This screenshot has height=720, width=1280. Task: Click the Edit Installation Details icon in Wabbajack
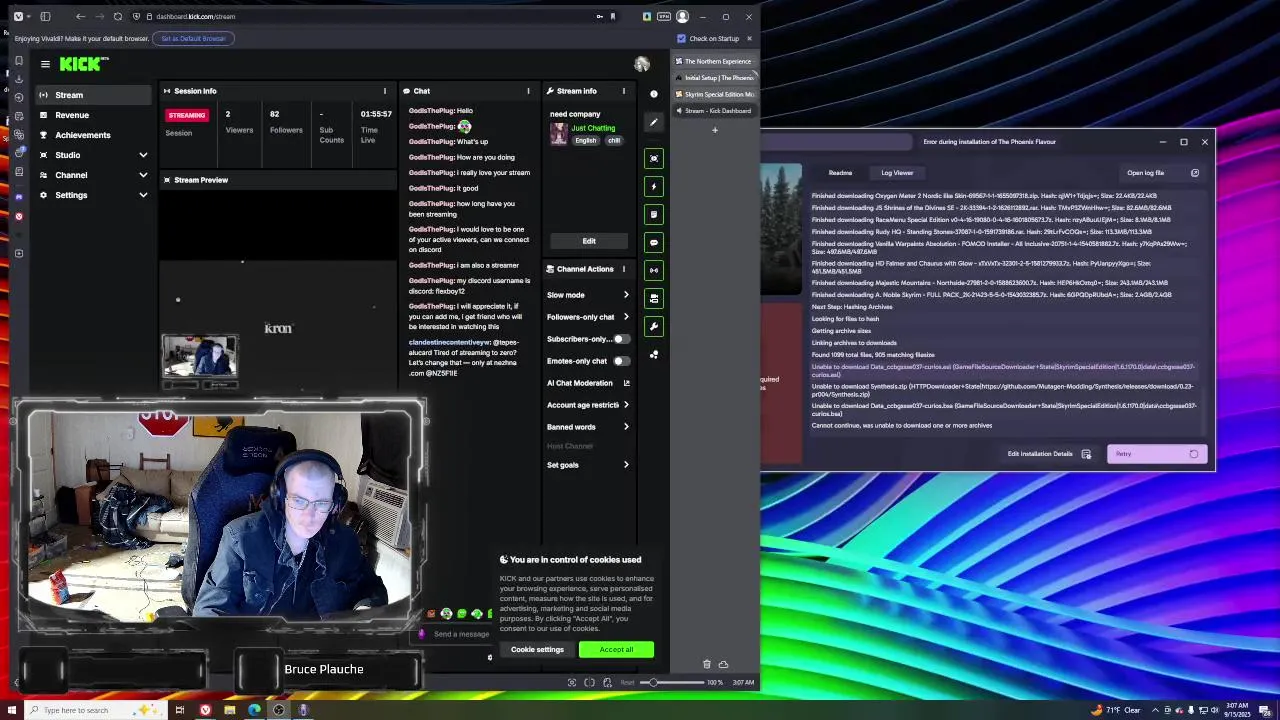(x=1086, y=454)
